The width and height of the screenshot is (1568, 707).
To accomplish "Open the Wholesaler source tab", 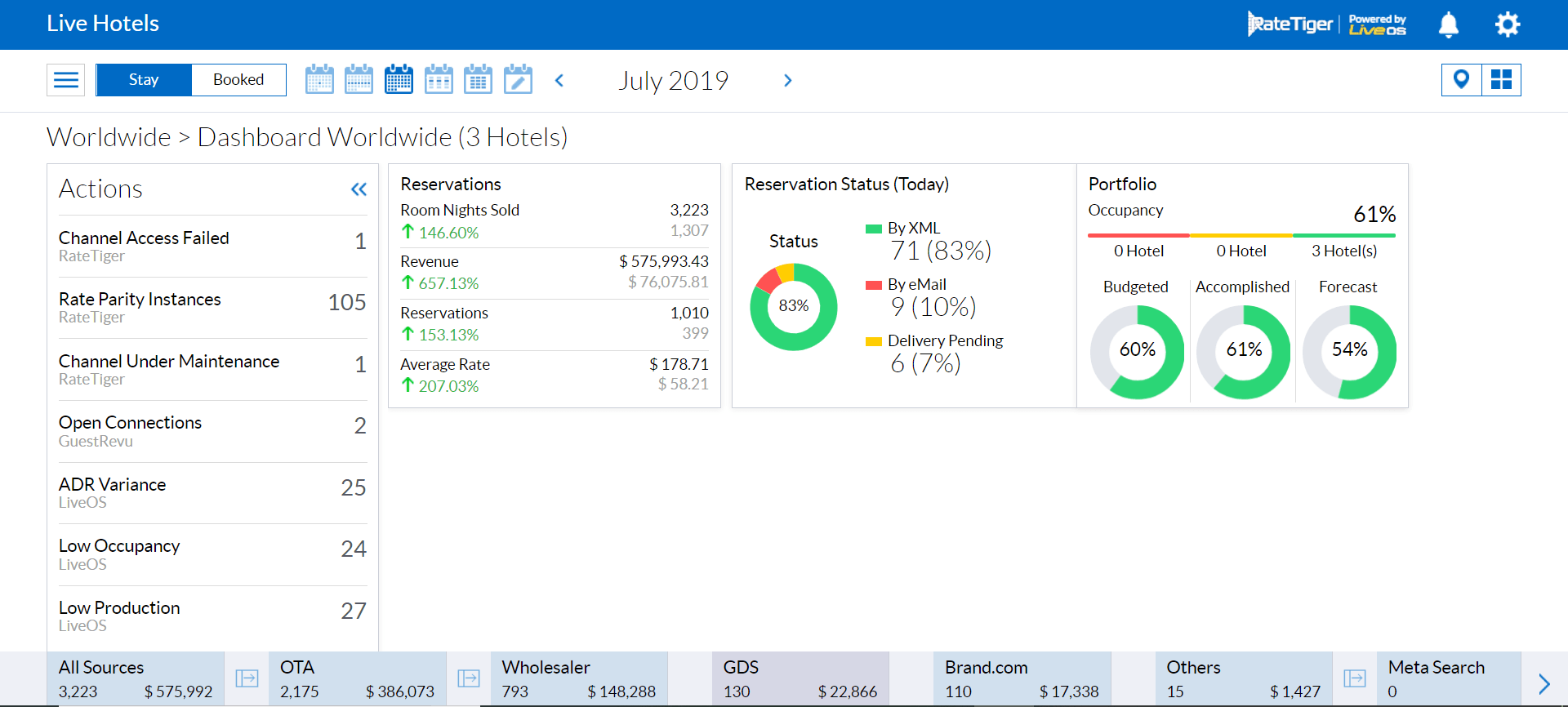I will (578, 678).
